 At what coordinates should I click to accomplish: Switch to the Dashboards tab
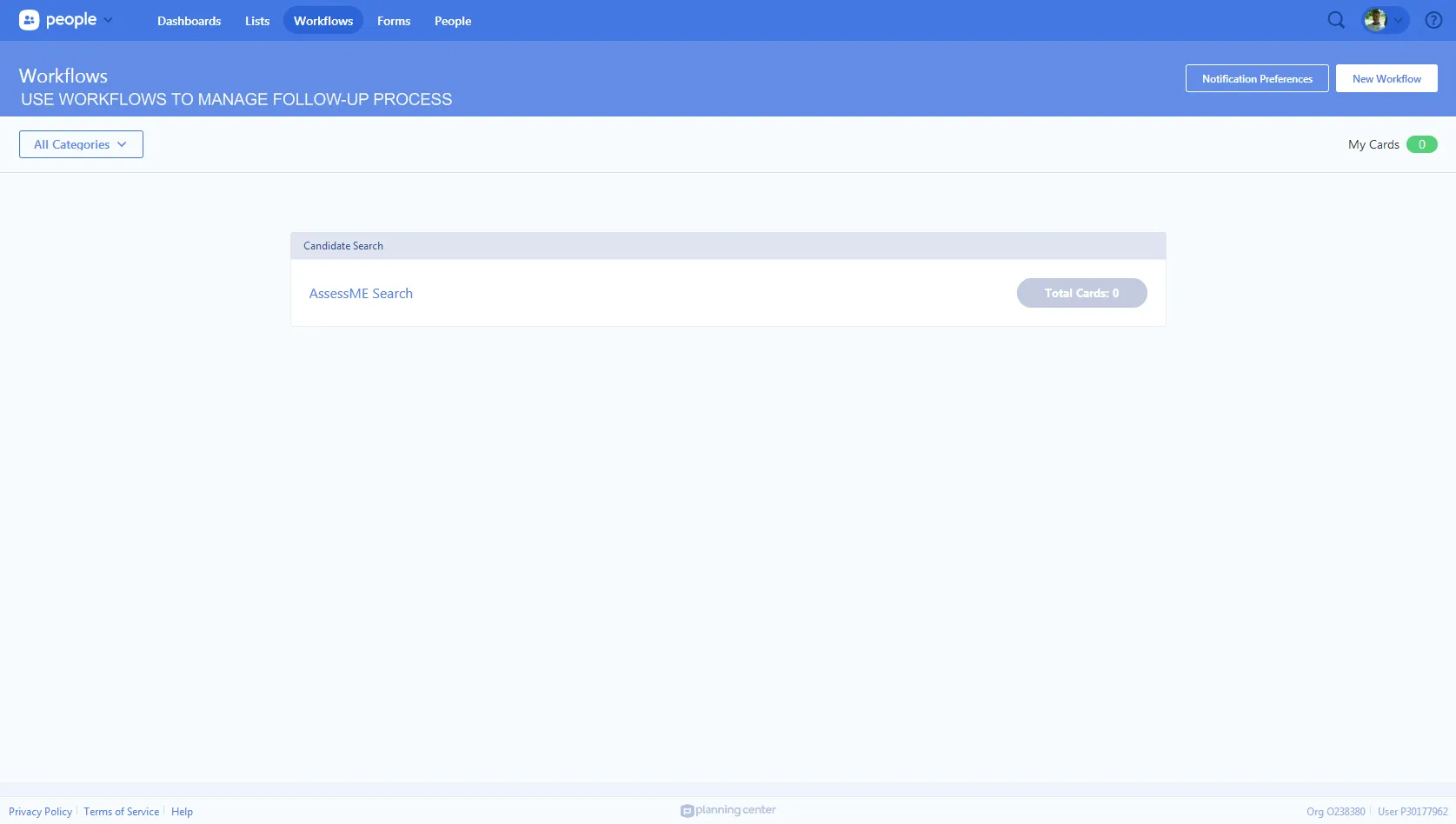tap(189, 20)
